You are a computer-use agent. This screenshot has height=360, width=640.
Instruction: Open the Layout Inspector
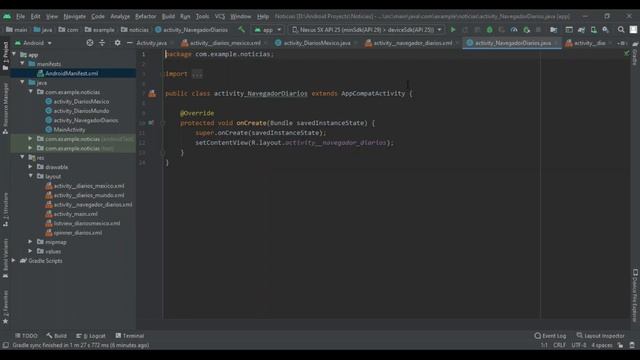600,336
